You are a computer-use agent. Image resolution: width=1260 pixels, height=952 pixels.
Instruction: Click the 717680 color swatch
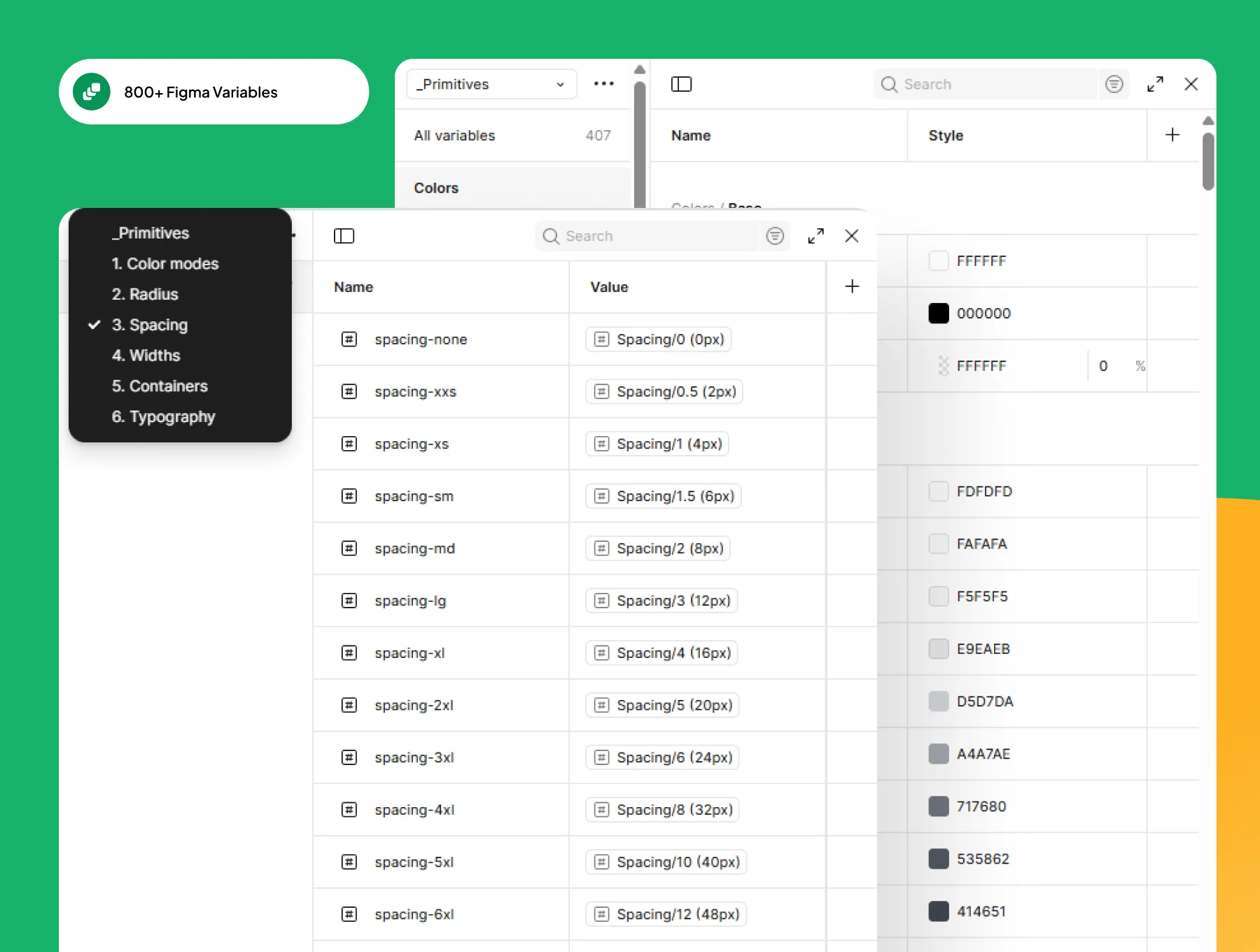click(x=938, y=806)
